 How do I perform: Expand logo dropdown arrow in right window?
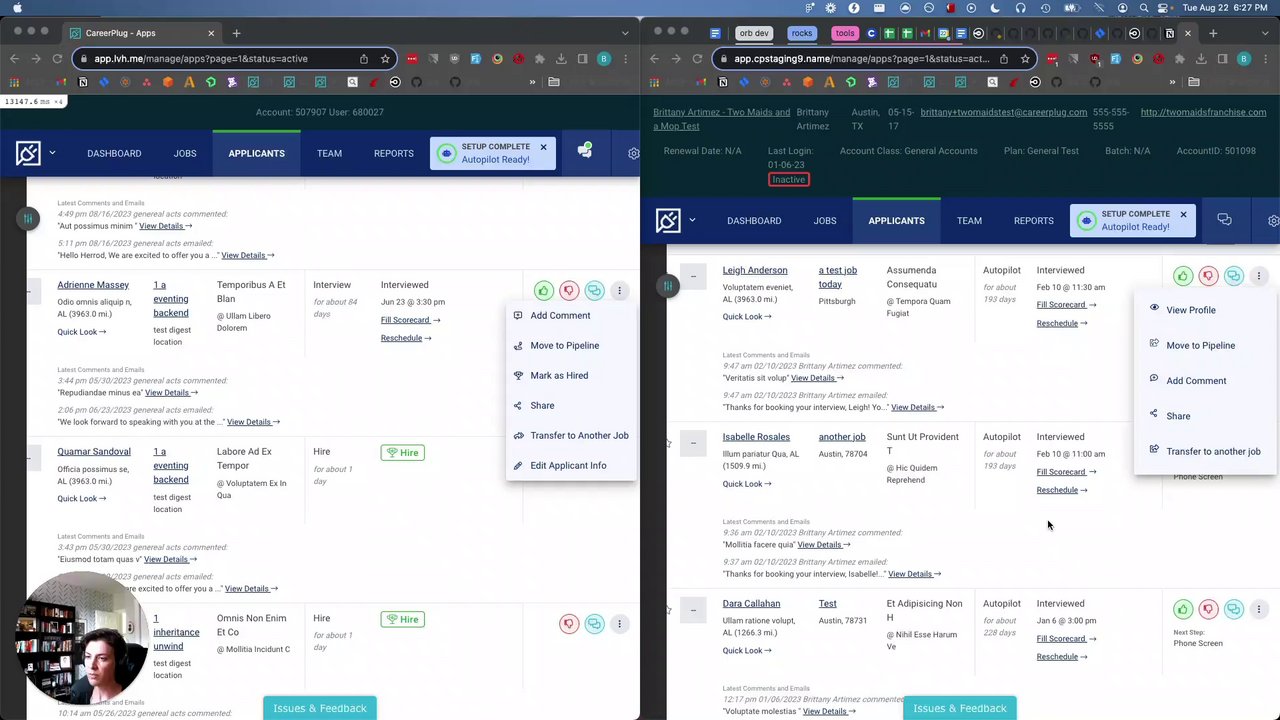point(692,220)
